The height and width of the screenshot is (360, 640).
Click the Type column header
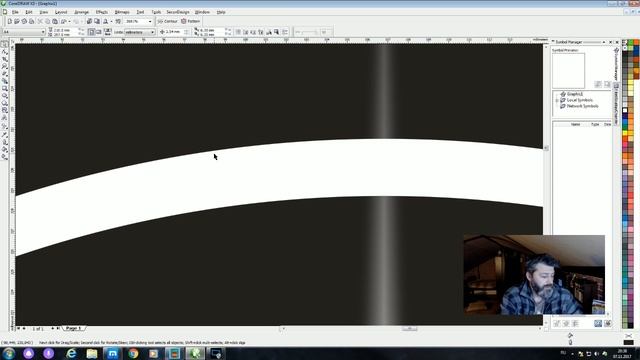(595, 124)
